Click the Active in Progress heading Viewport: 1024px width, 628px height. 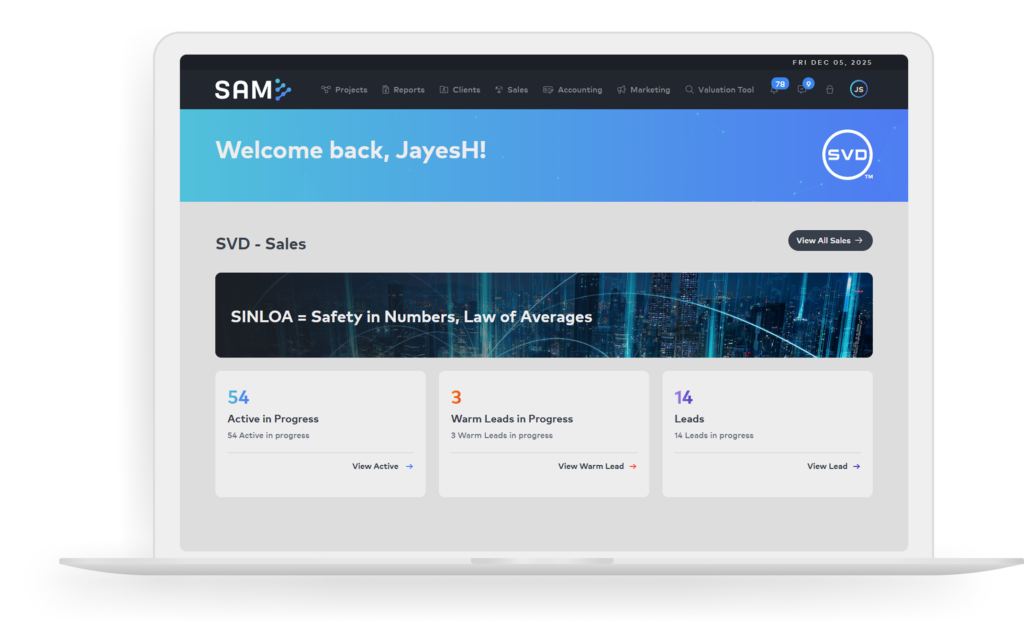coord(273,418)
